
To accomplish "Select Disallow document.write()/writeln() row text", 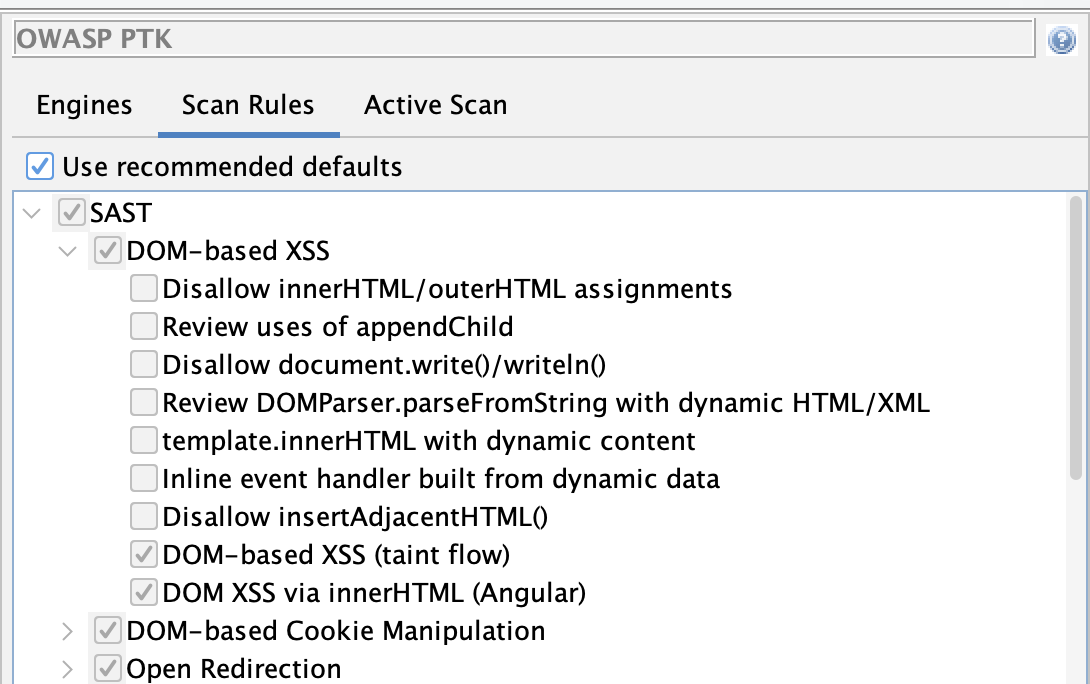I will pyautogui.click(x=384, y=365).
